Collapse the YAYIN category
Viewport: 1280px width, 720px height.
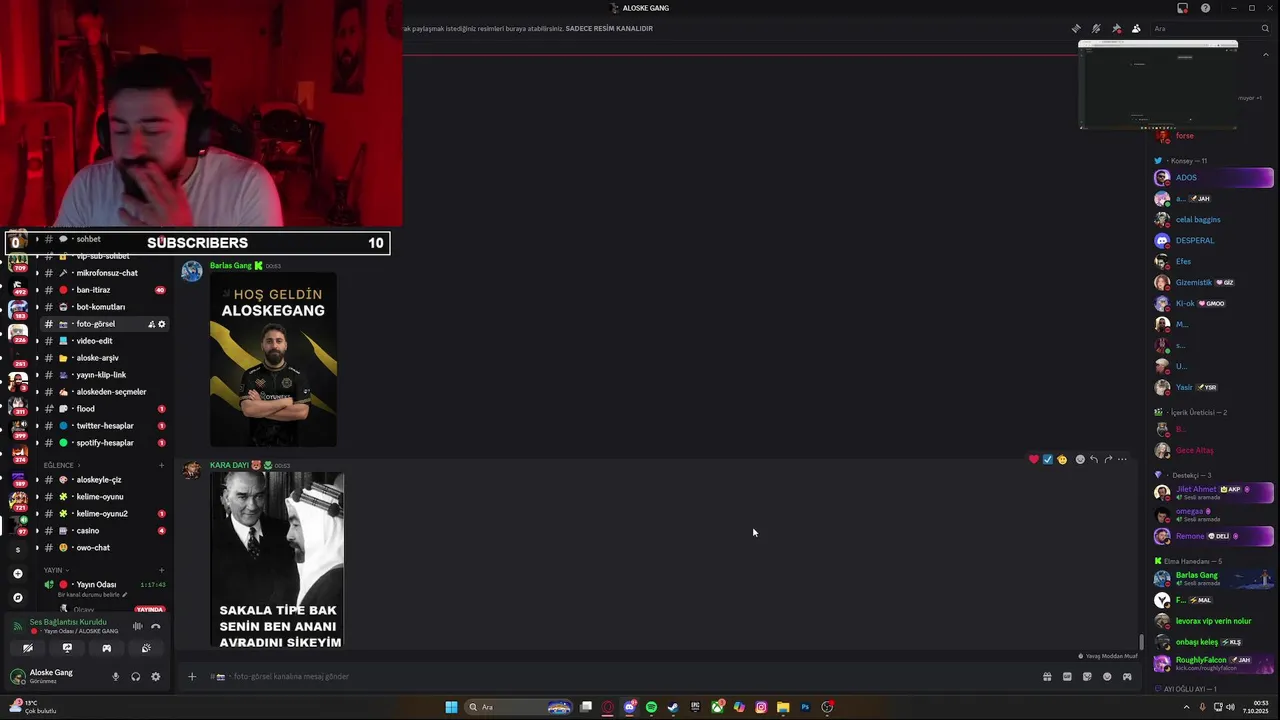coord(56,570)
